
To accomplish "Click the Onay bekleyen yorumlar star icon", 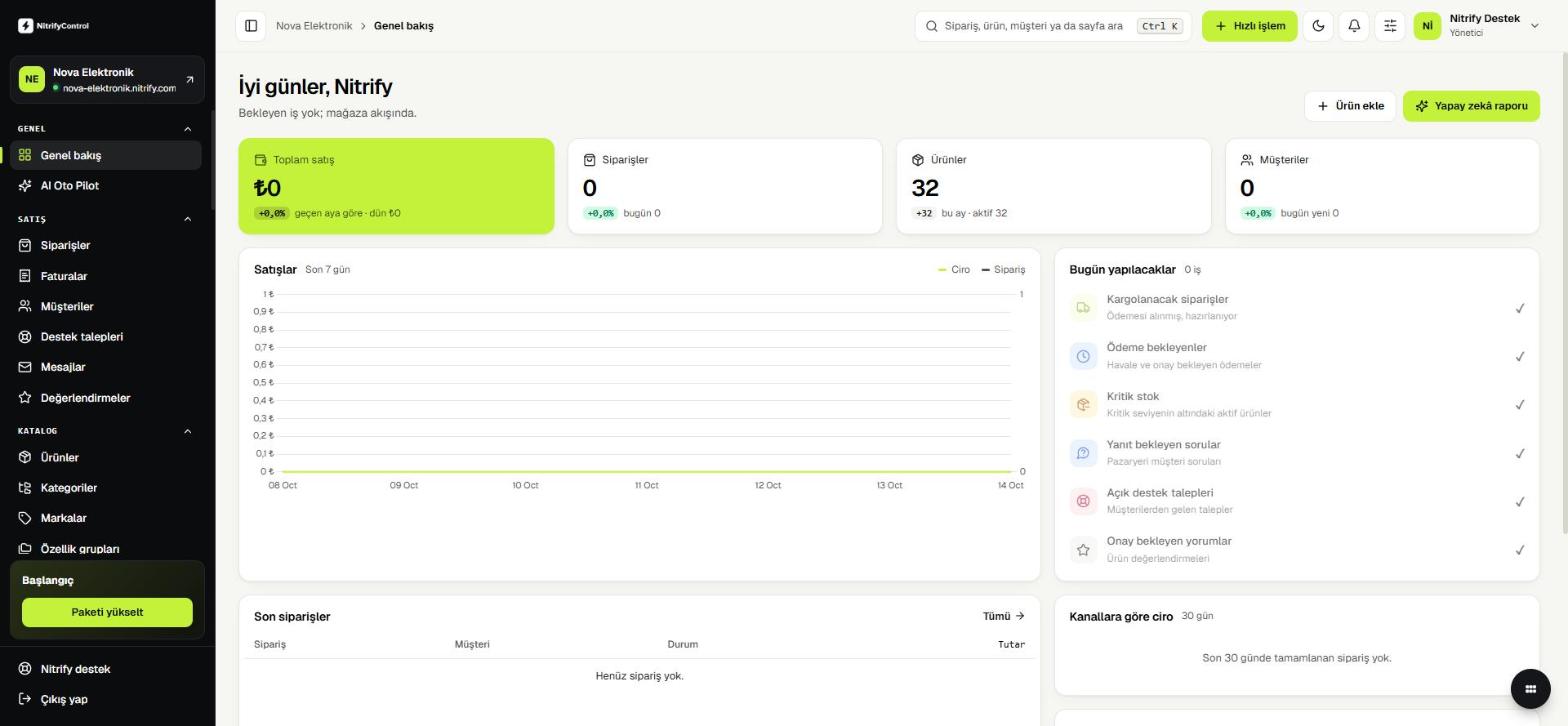I will (1083, 549).
